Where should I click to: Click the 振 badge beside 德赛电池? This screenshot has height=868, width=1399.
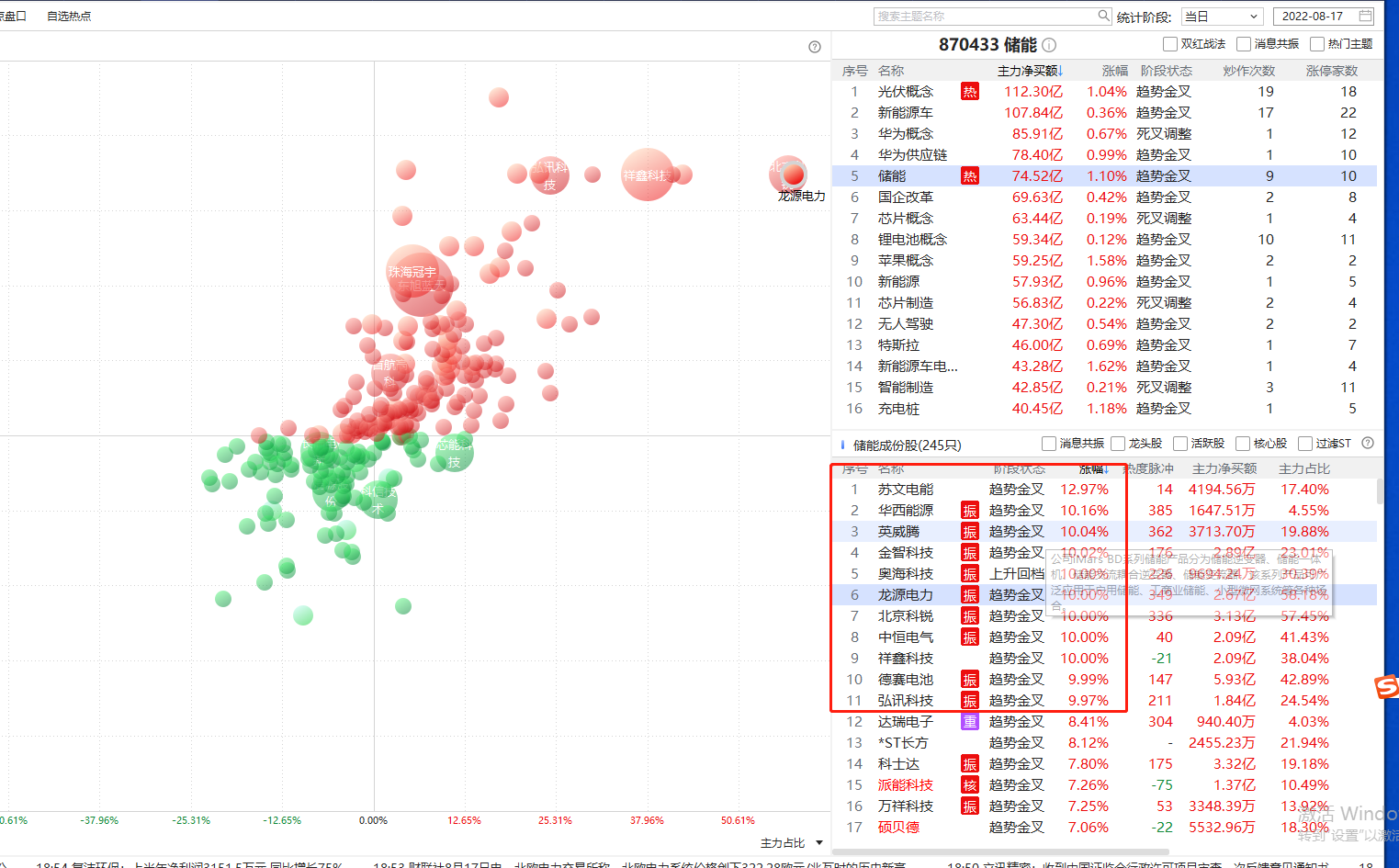(969, 680)
